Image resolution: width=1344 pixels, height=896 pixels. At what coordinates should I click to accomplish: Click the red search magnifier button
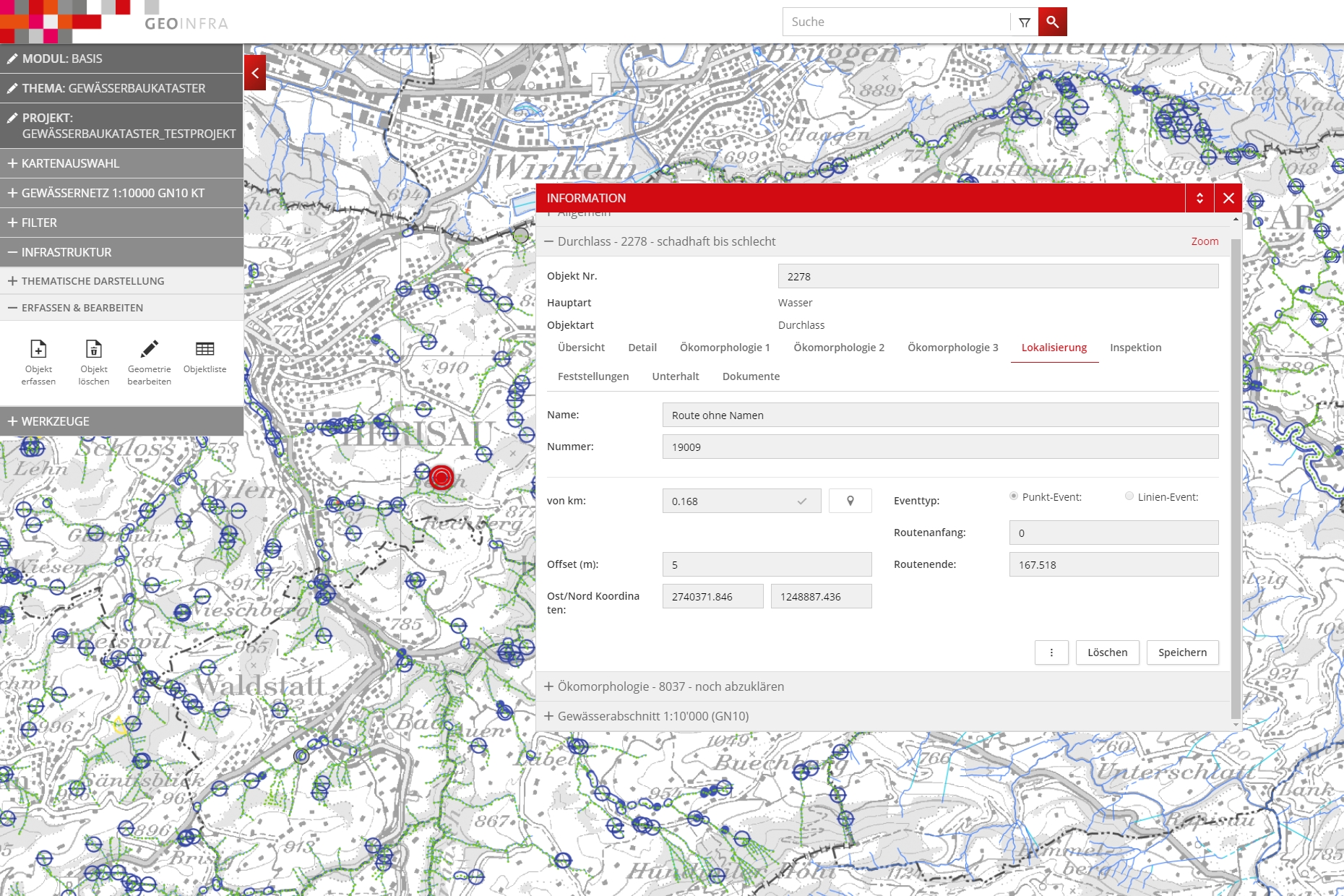1052,22
